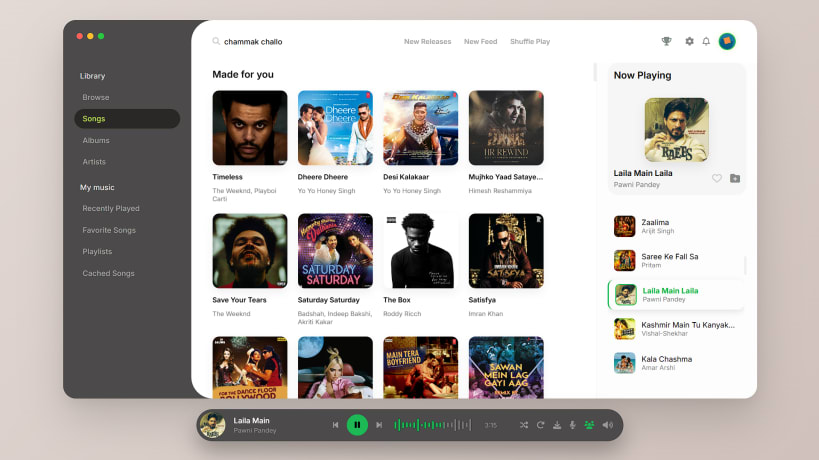The image size is (819, 460).
Task: Open Browse in the sidebar
Action: pos(96,98)
